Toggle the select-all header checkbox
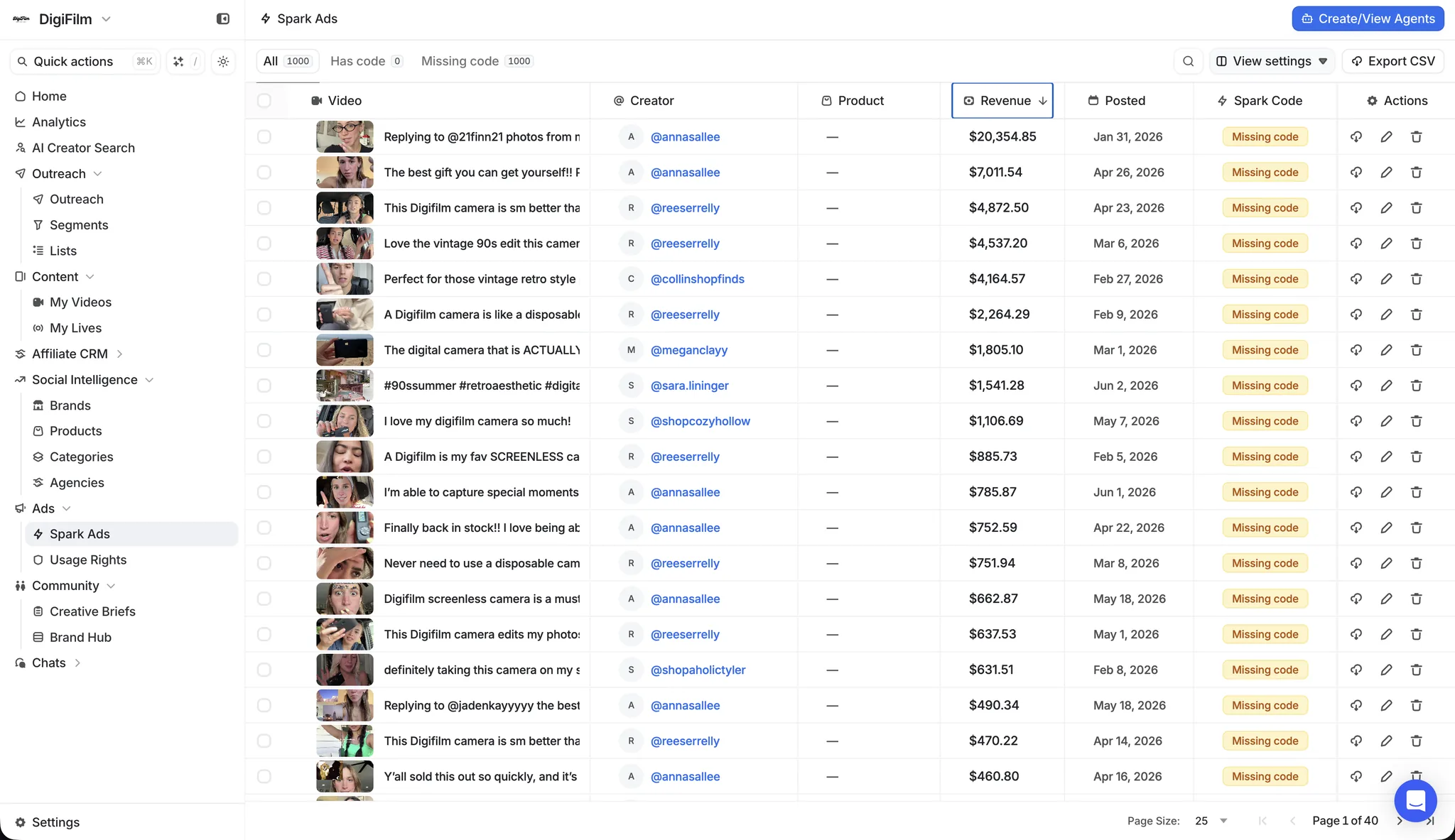 pos(264,101)
